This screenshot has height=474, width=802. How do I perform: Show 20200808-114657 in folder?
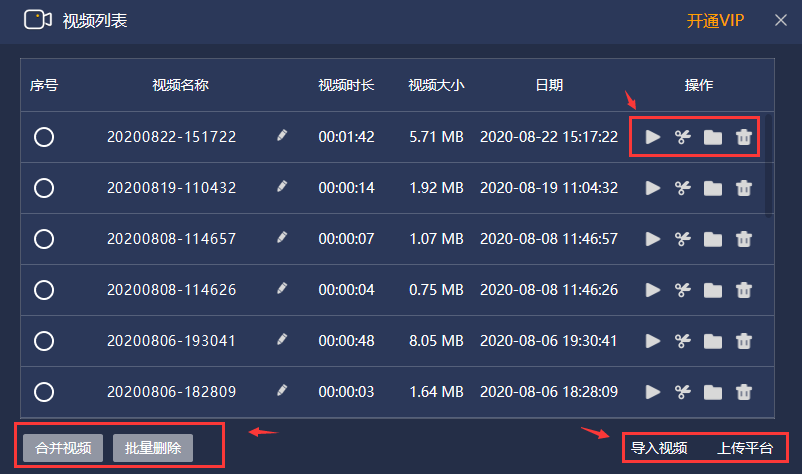(712, 239)
